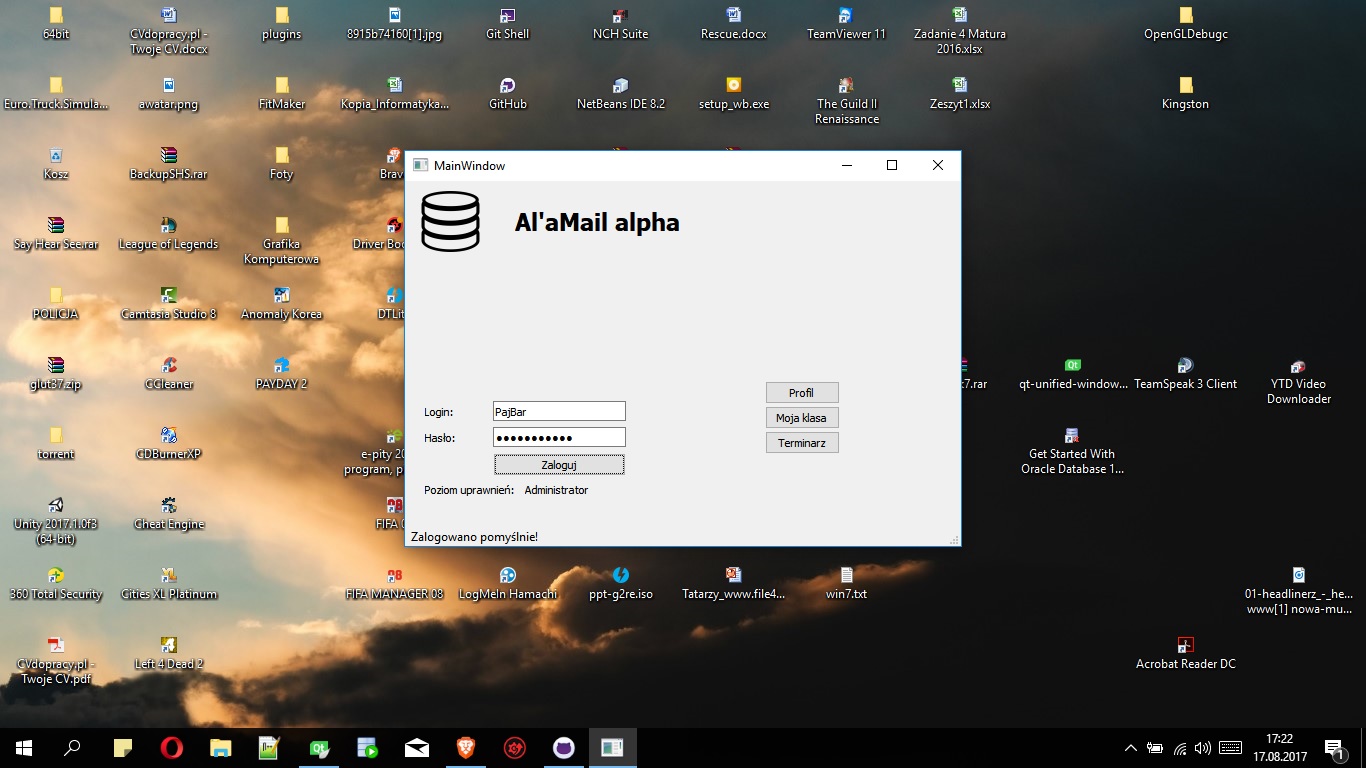This screenshot has height=768, width=1366.
Task: Select the NetBeans IDE 8.2 shortcut
Action: click(x=620, y=94)
